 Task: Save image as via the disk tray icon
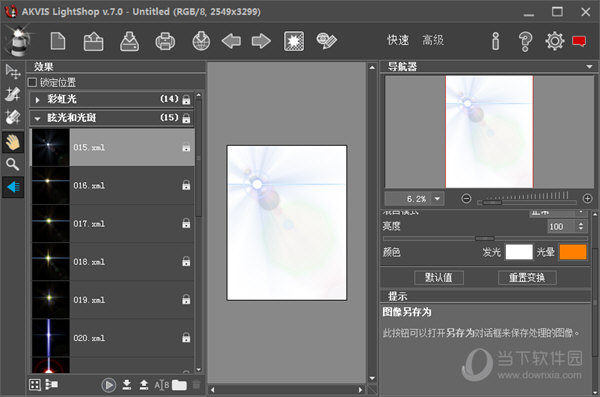click(x=129, y=41)
